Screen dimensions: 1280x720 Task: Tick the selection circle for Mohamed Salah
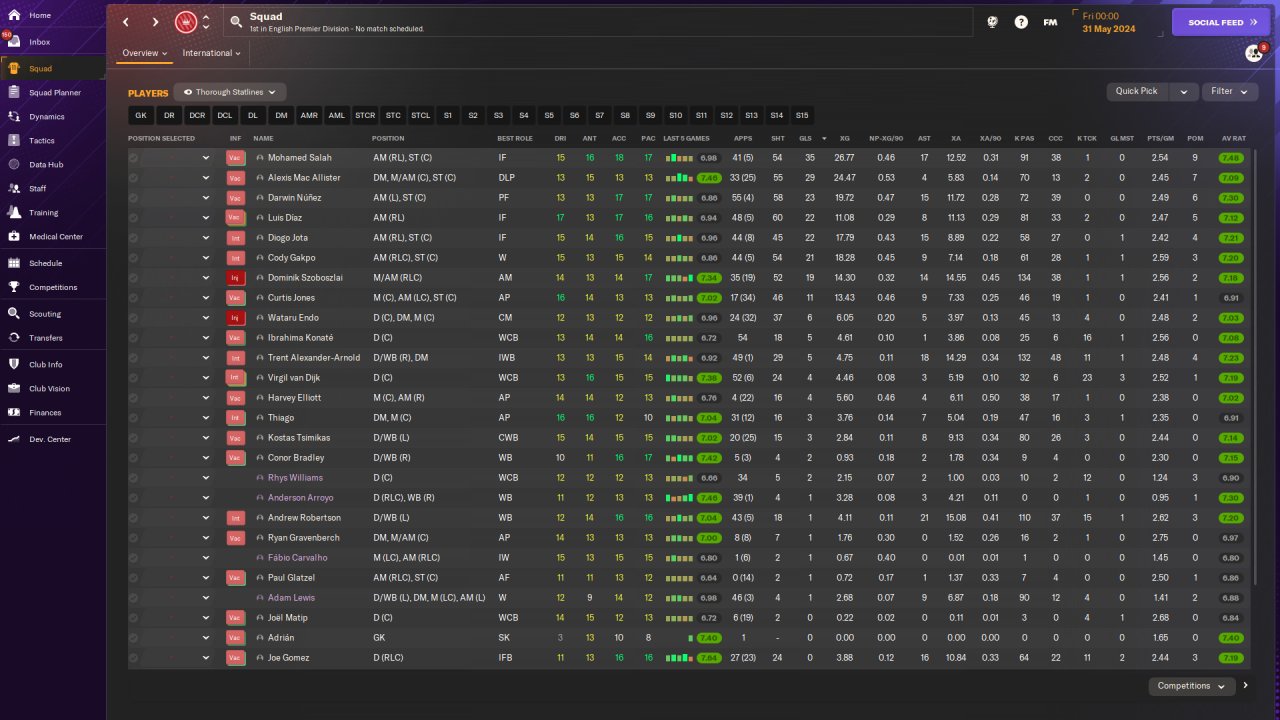click(x=134, y=158)
